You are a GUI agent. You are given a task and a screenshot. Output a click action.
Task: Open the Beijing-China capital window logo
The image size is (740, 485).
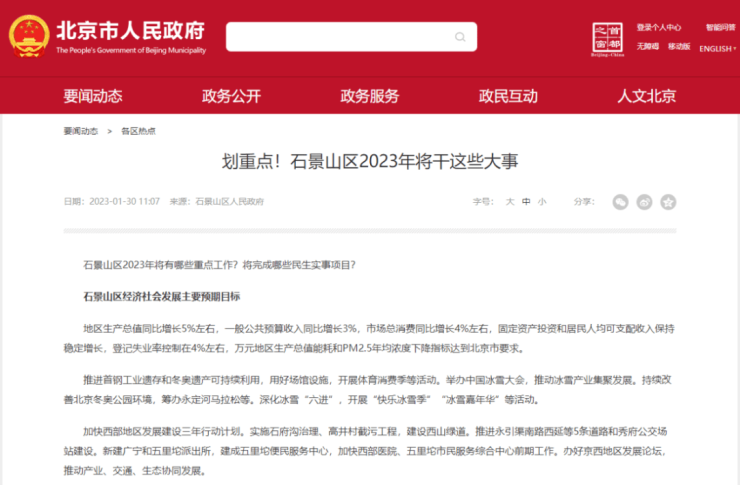pyautogui.click(x=607, y=39)
